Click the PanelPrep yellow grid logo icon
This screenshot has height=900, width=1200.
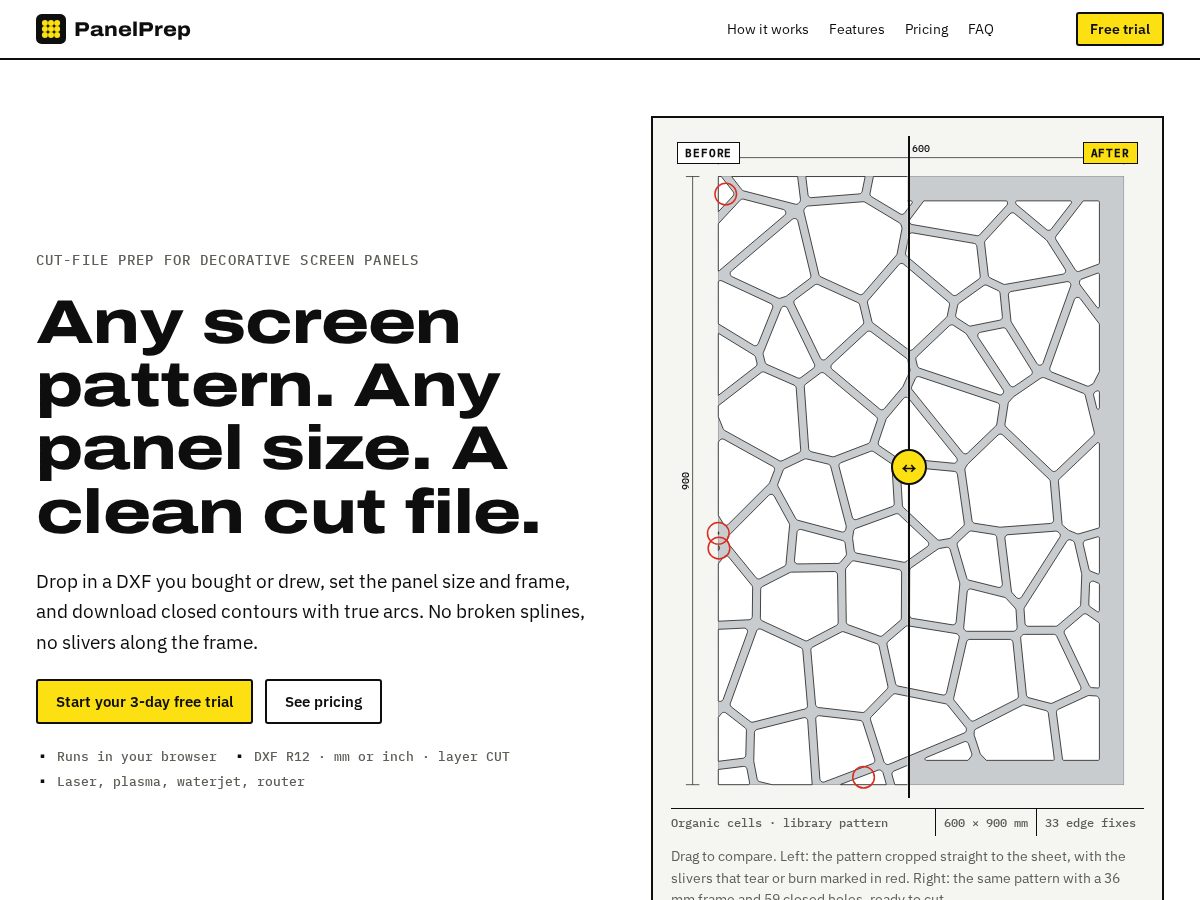coord(51,29)
